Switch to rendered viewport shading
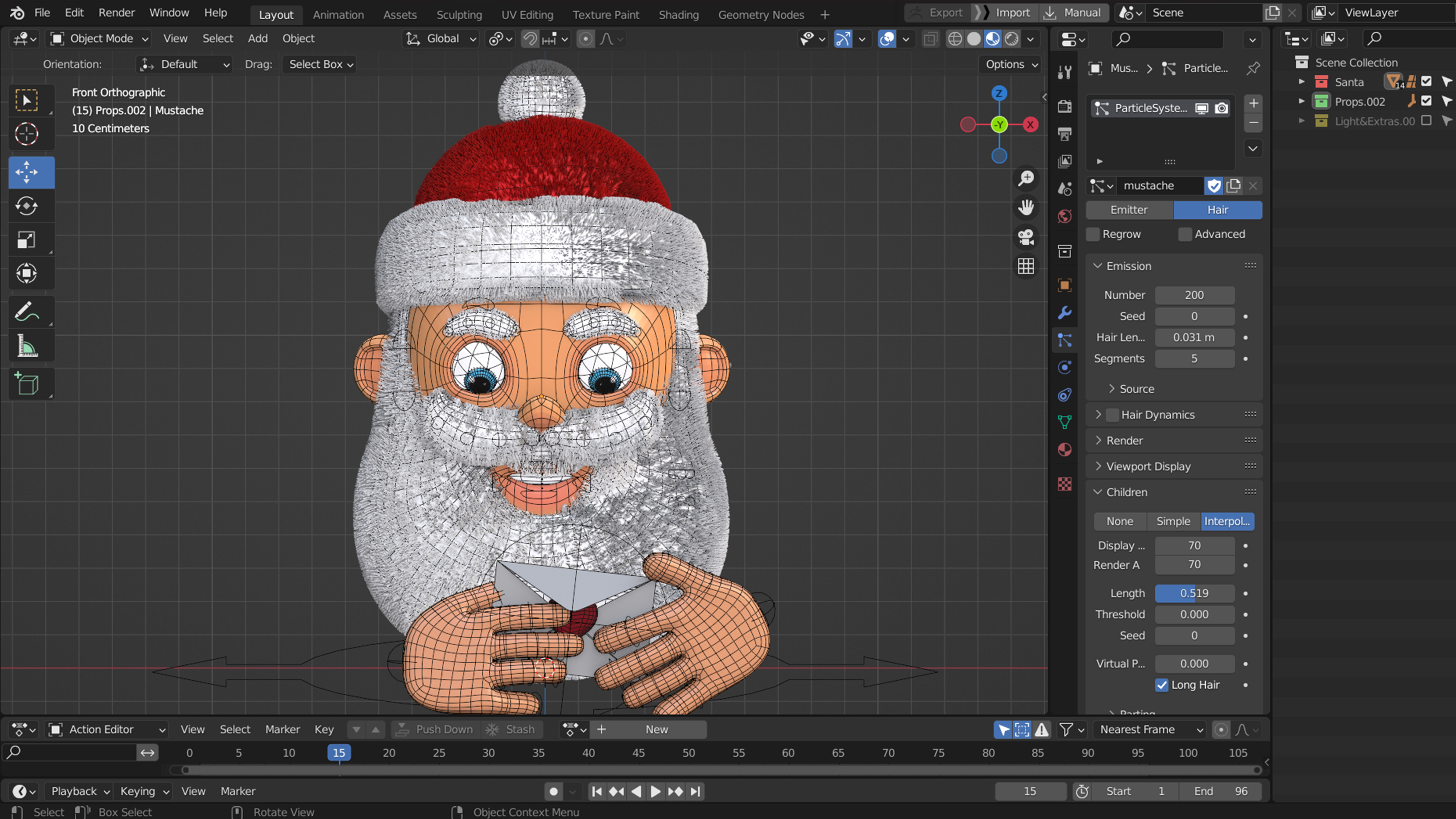The width and height of the screenshot is (1456, 819). 1012,39
